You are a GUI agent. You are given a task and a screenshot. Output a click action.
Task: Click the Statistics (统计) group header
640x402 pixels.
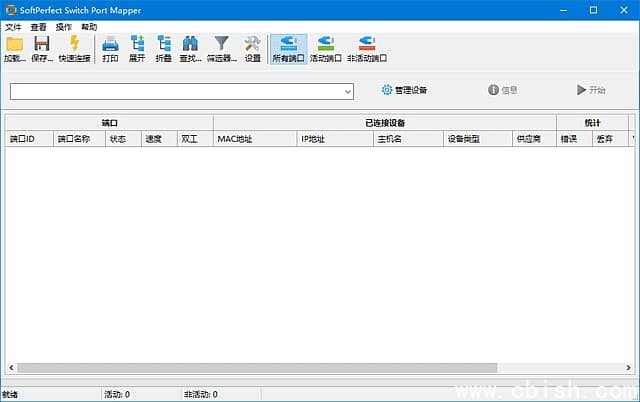[592, 123]
